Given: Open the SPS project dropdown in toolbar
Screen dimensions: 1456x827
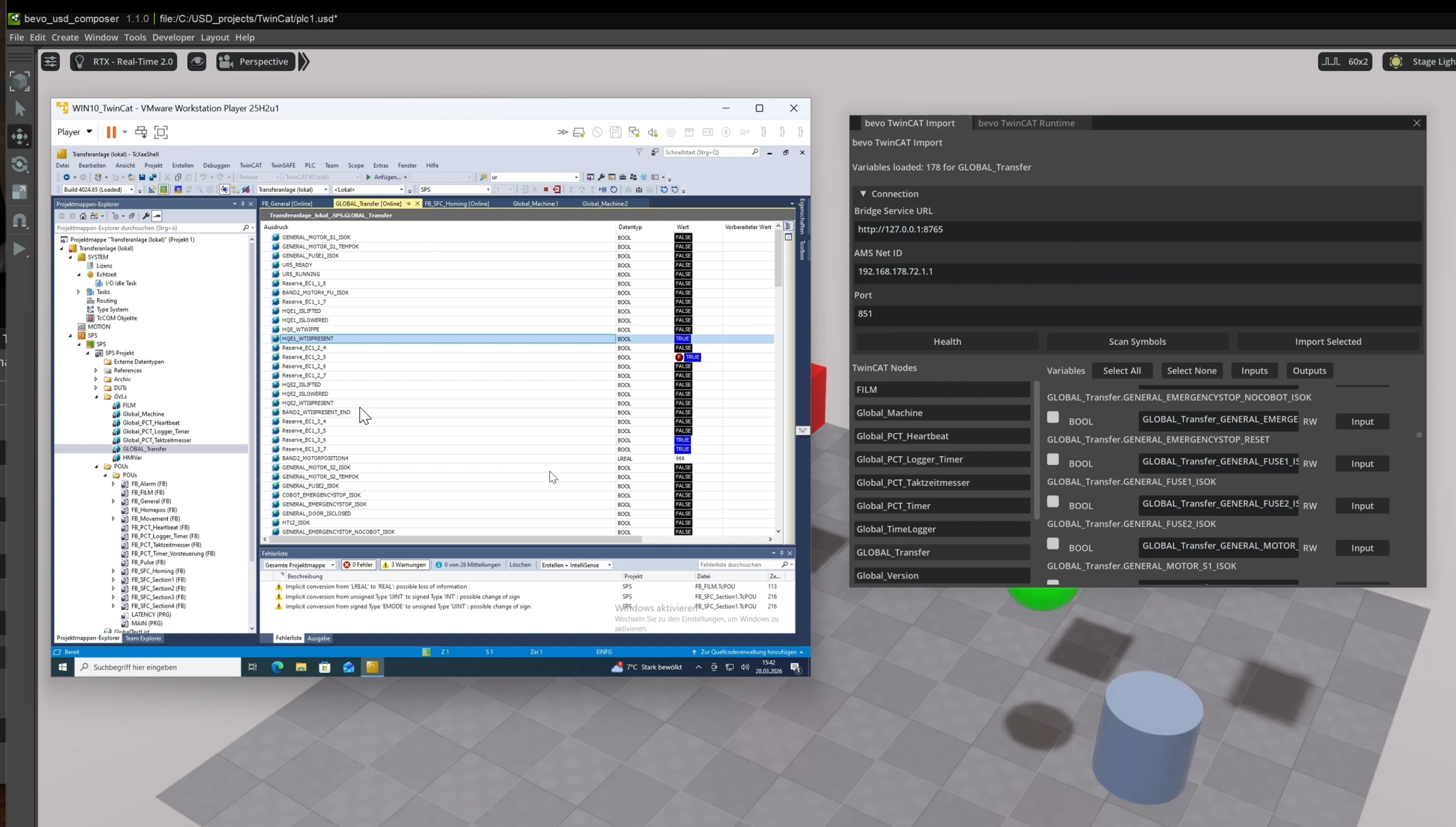Looking at the screenshot, I should point(455,190).
